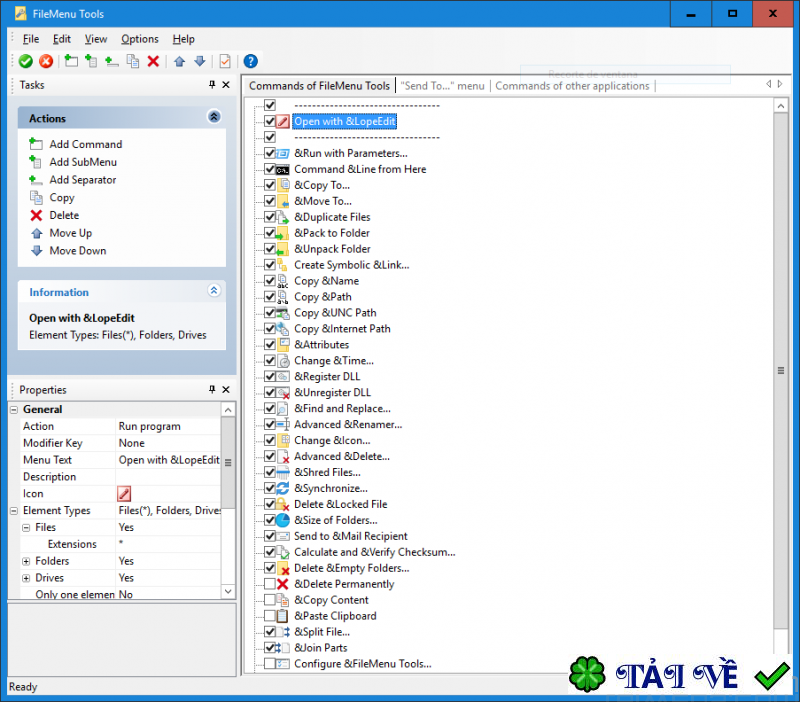This screenshot has height=702, width=800.
Task: Click the Move Down blue arrow toolbar icon
Action: click(x=197, y=61)
